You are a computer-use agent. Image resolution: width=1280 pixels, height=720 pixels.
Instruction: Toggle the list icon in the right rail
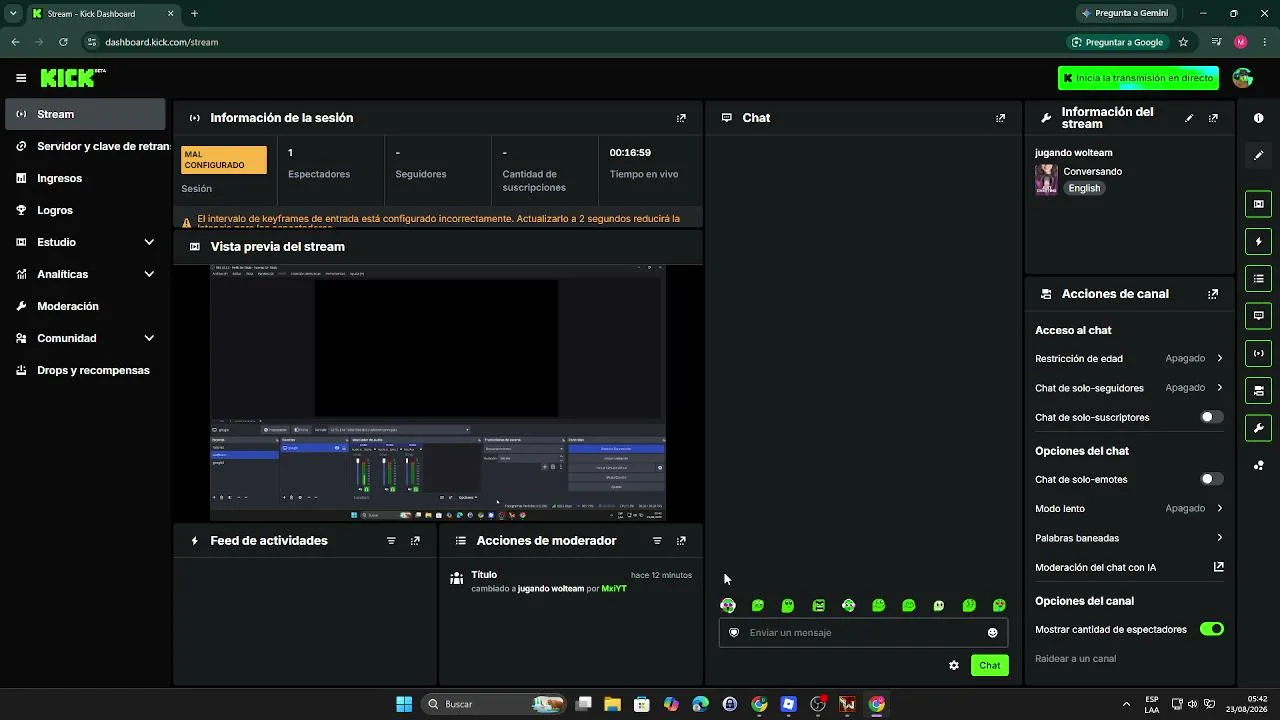1258,279
